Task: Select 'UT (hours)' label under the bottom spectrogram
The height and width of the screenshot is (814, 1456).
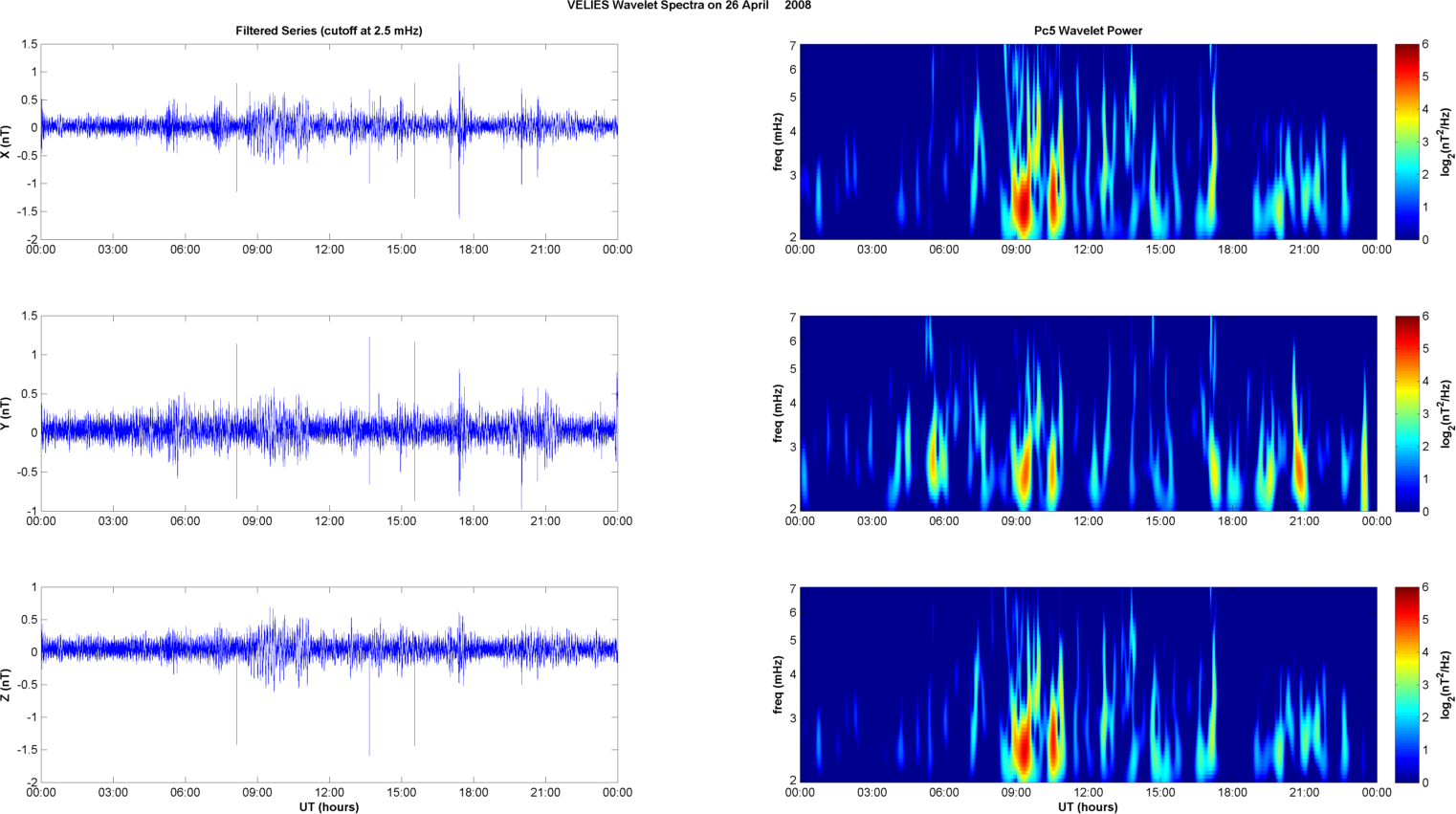Action: click(x=1088, y=807)
